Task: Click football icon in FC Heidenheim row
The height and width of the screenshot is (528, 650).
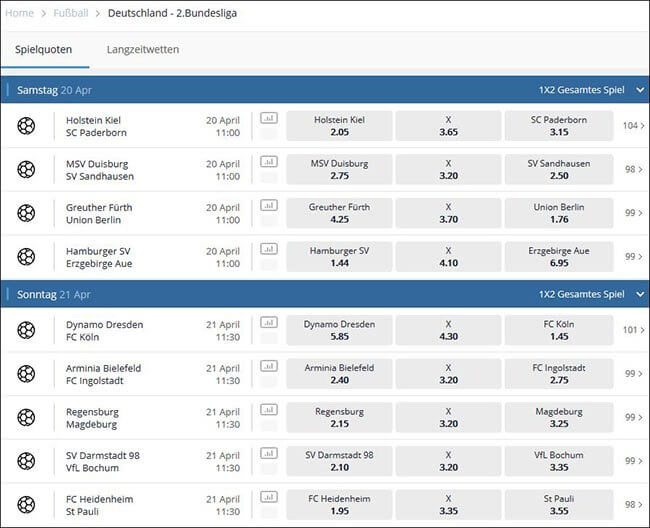Action: [26, 505]
